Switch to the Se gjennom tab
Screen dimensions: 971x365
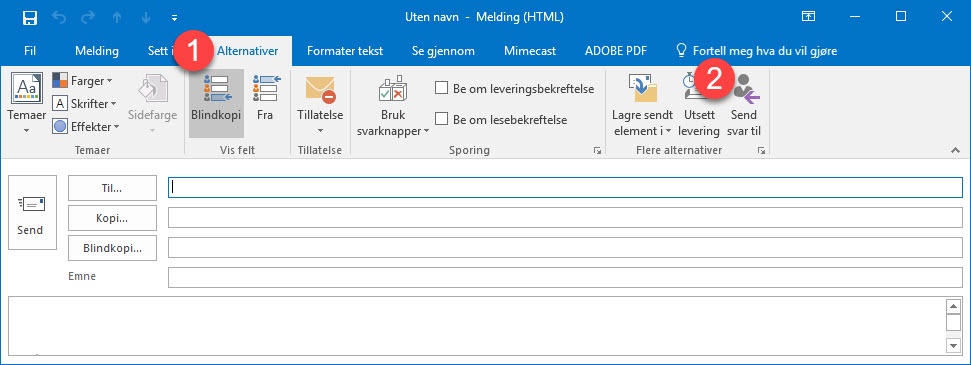point(443,51)
